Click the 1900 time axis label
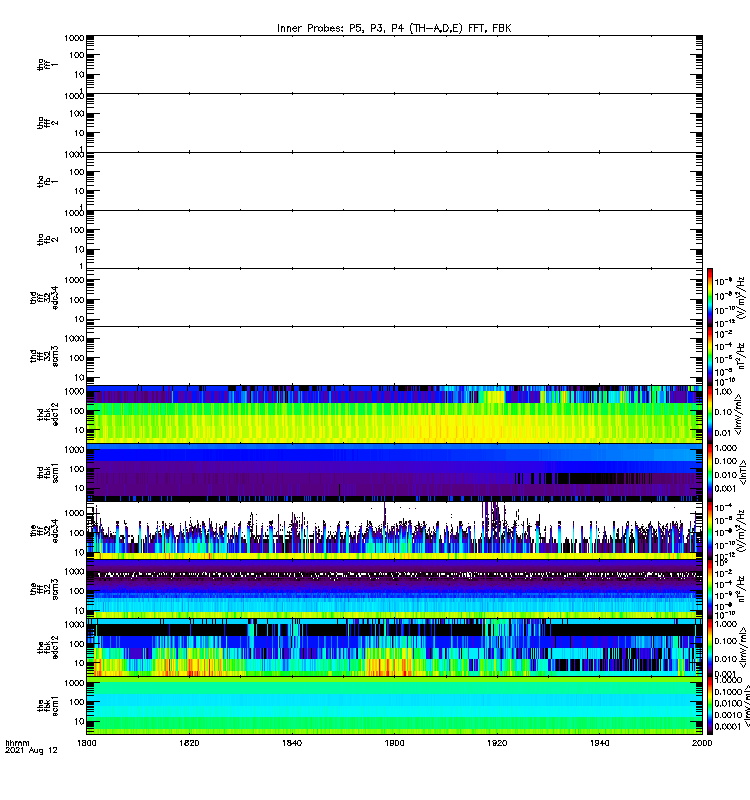750x800 pixels. (394, 743)
